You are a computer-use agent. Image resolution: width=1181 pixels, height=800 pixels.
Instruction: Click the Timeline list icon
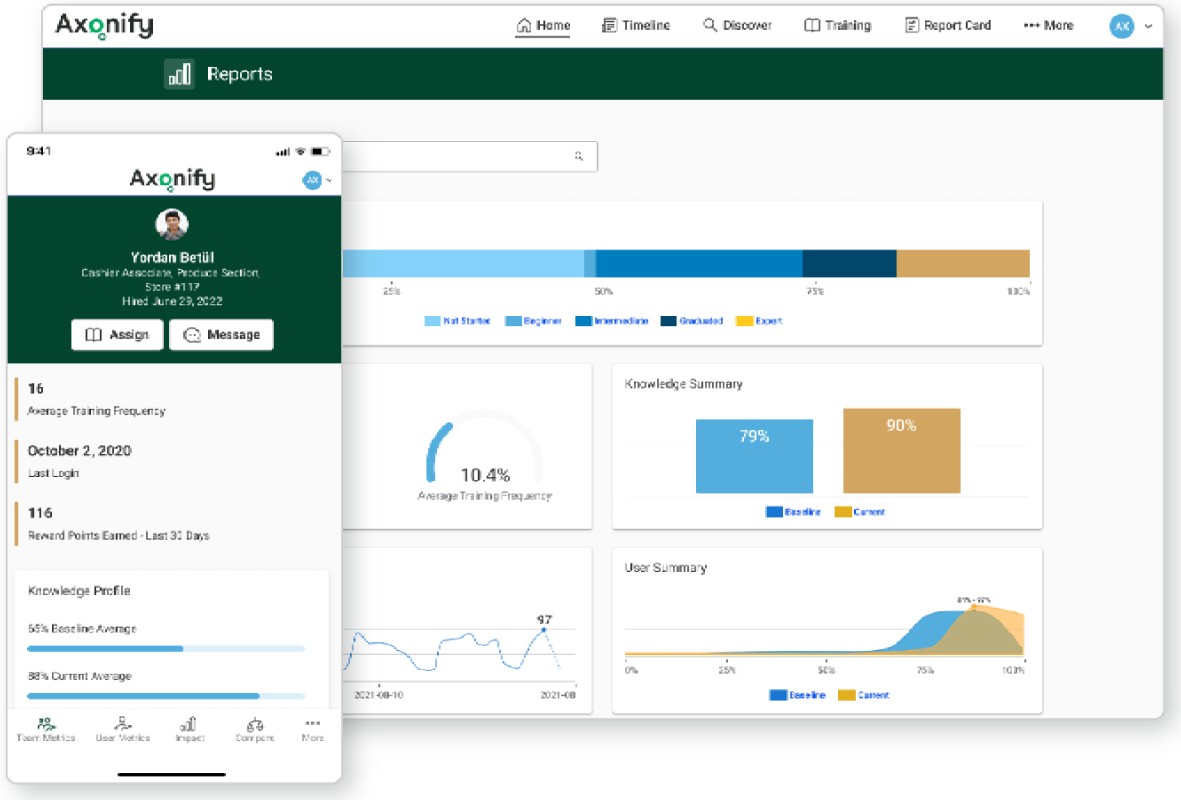tap(609, 26)
